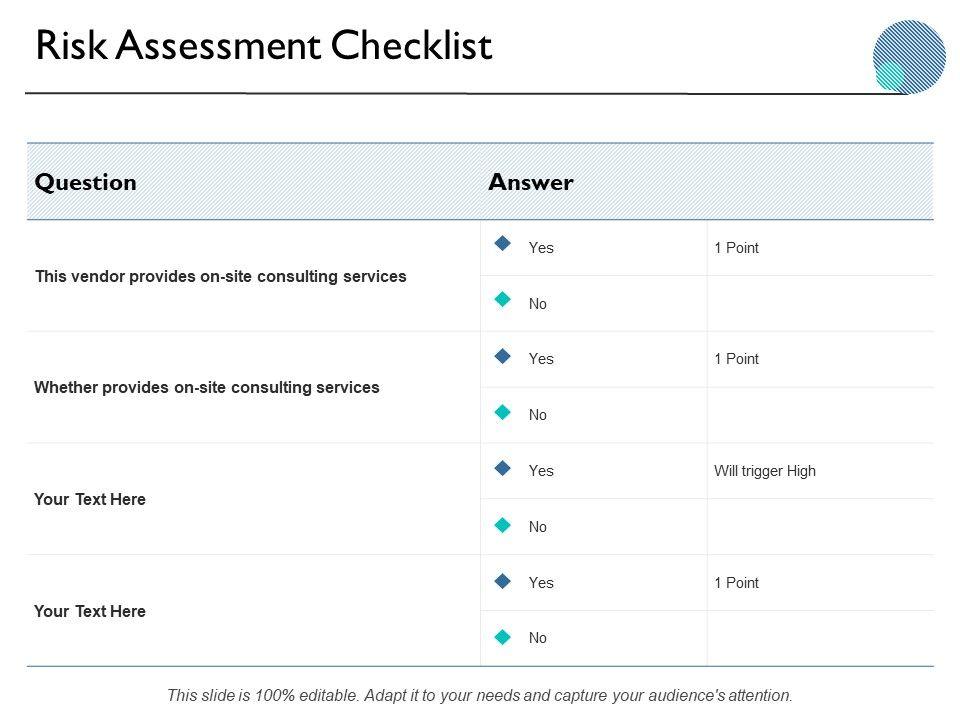Click the "Yes" label in the first question row
This screenshot has width=960, height=720.
[541, 248]
